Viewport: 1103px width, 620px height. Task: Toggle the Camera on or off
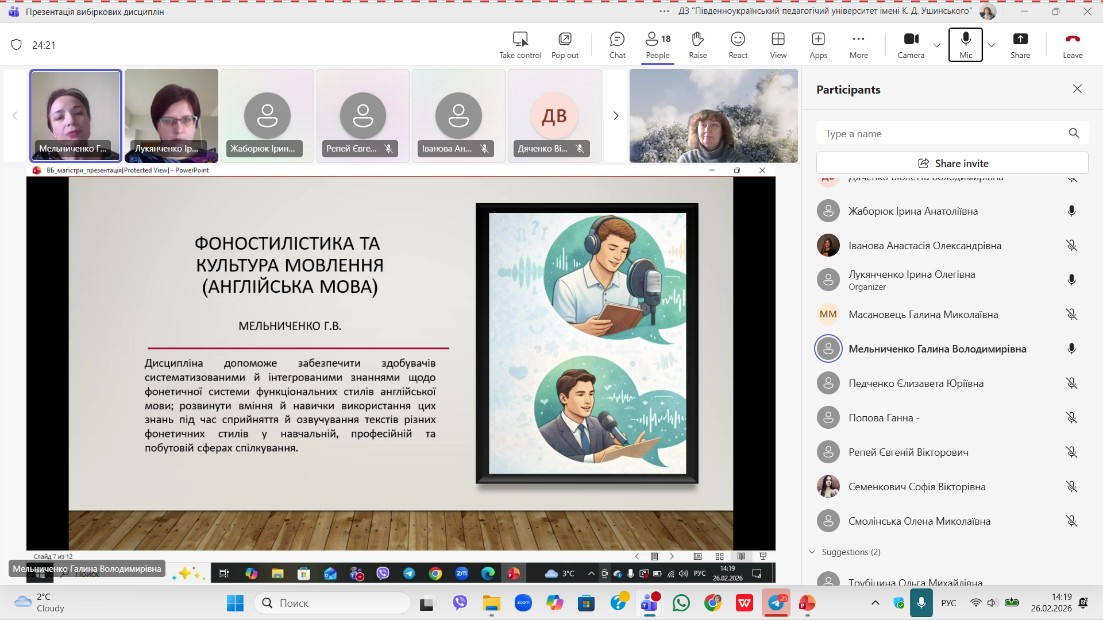910,44
